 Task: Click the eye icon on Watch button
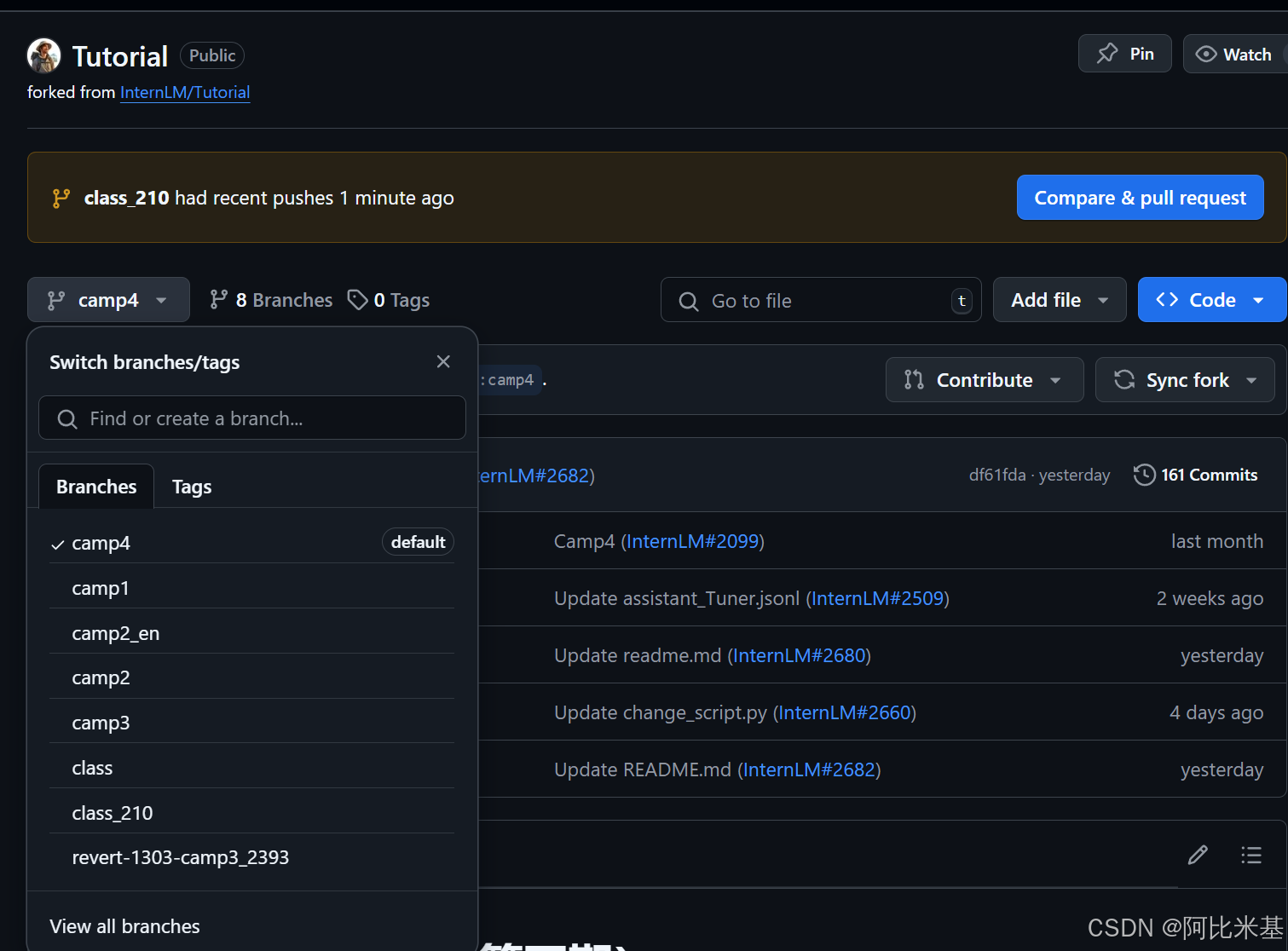pyautogui.click(x=1206, y=54)
